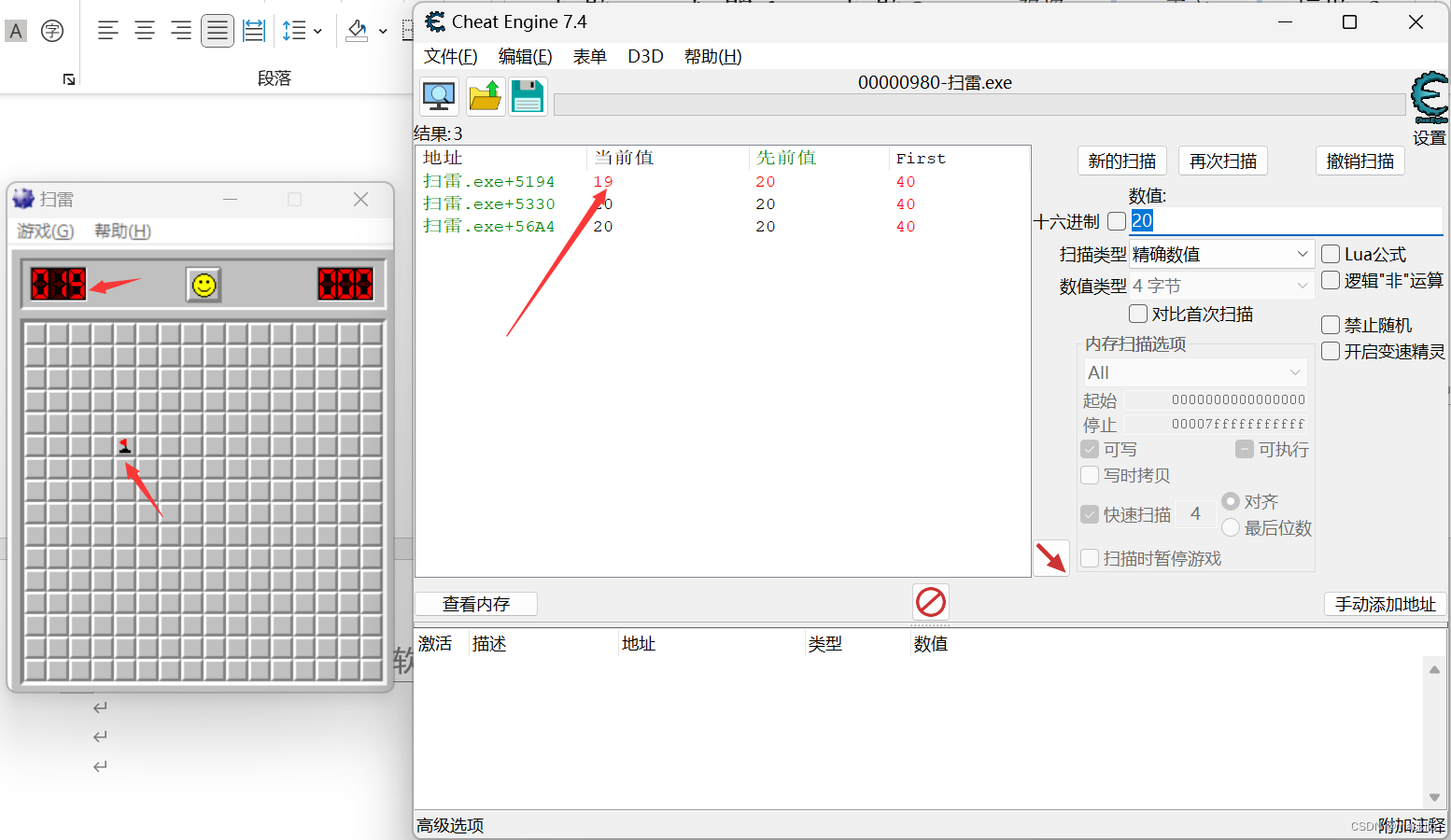Click the scan progress bar

tap(979, 105)
